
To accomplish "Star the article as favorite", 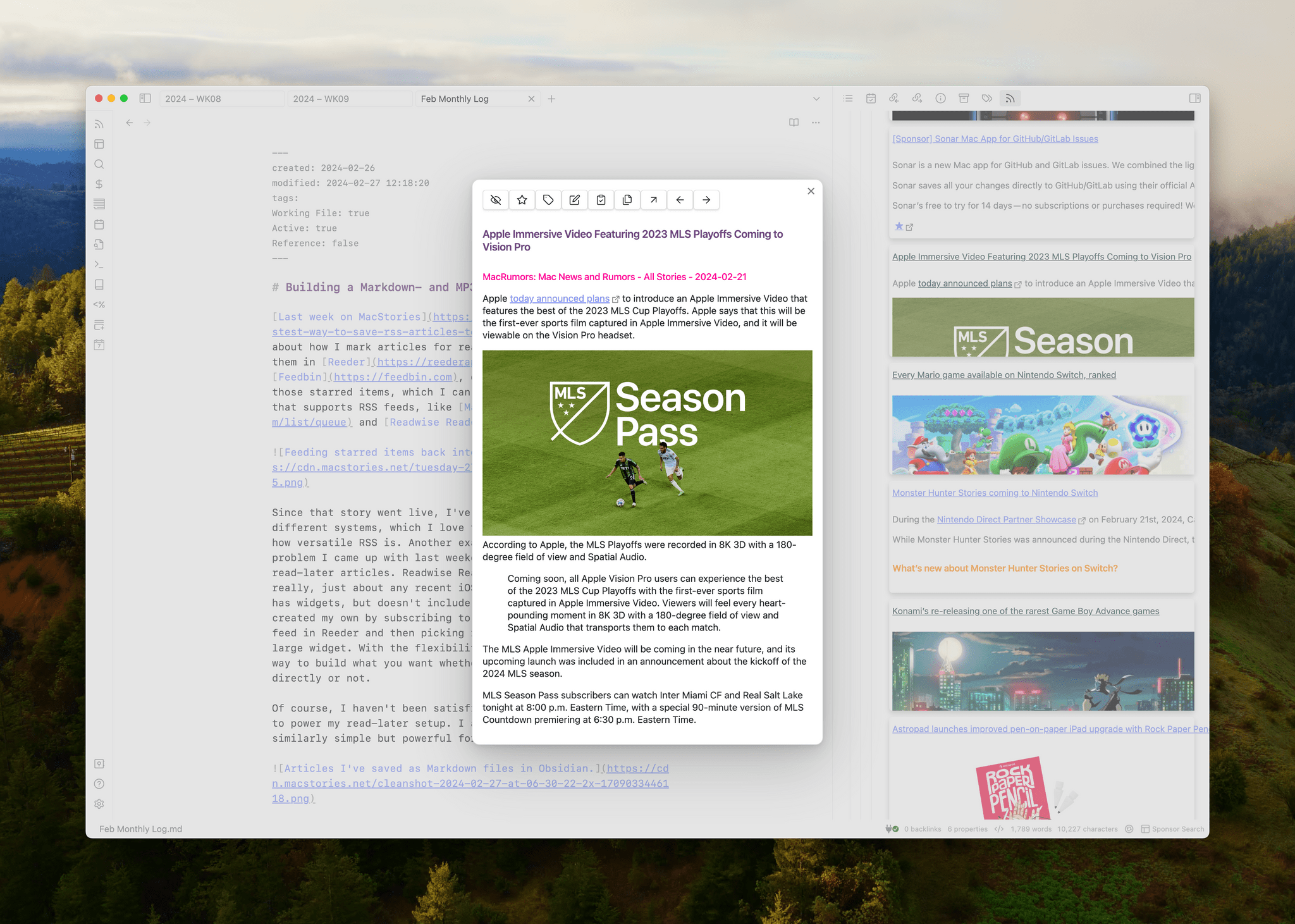I will [x=522, y=200].
